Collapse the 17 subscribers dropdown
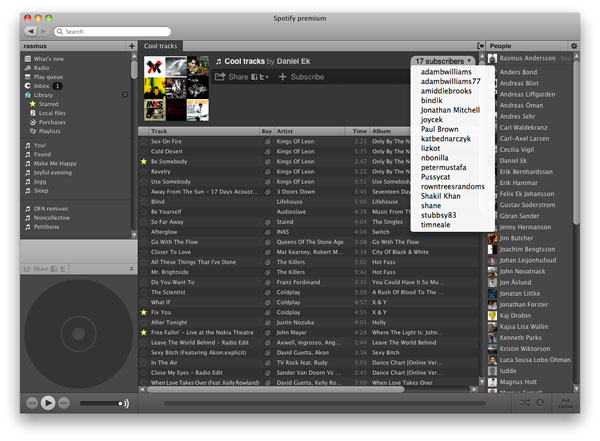The image size is (600, 441). click(443, 61)
